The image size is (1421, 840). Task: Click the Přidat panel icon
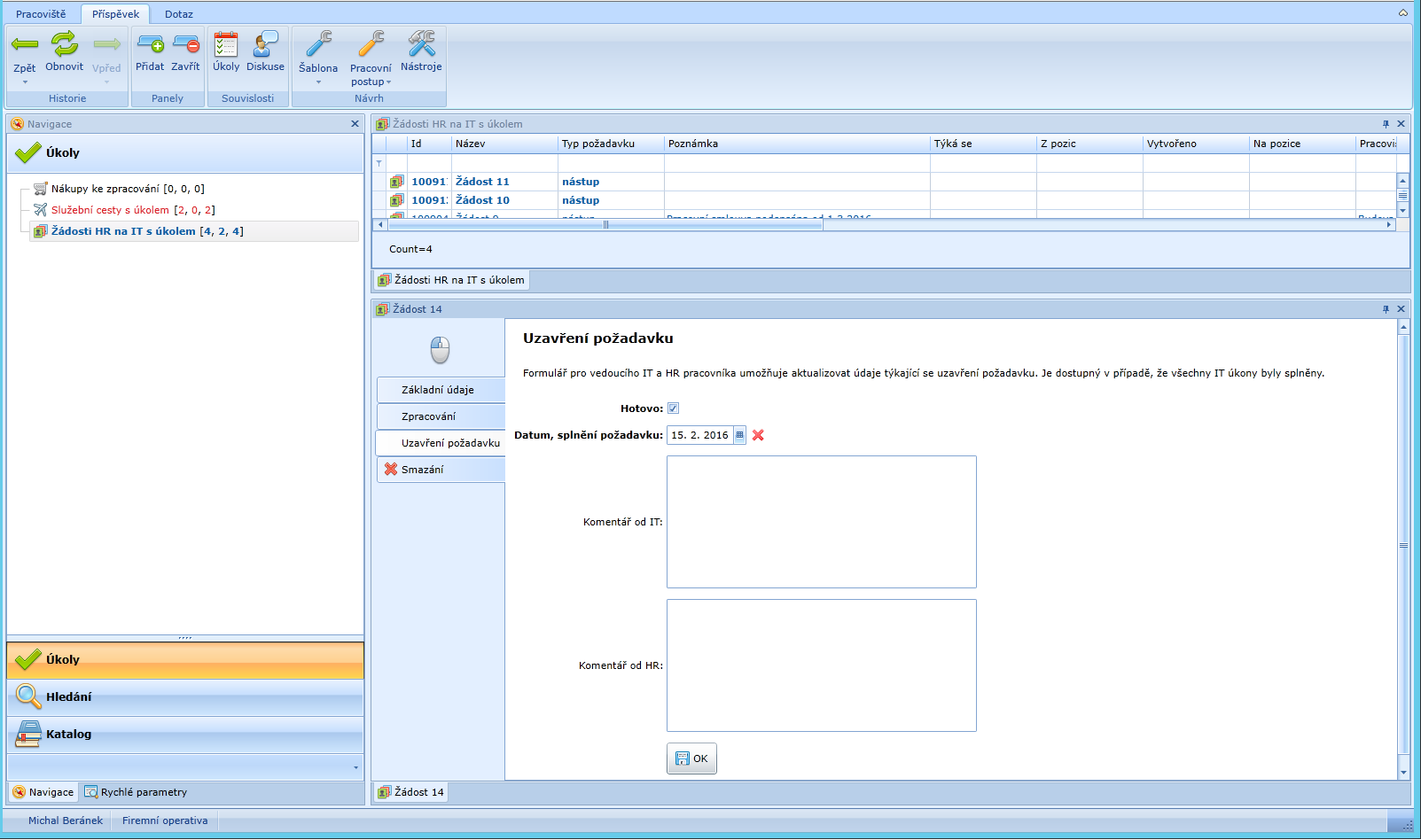(150, 44)
